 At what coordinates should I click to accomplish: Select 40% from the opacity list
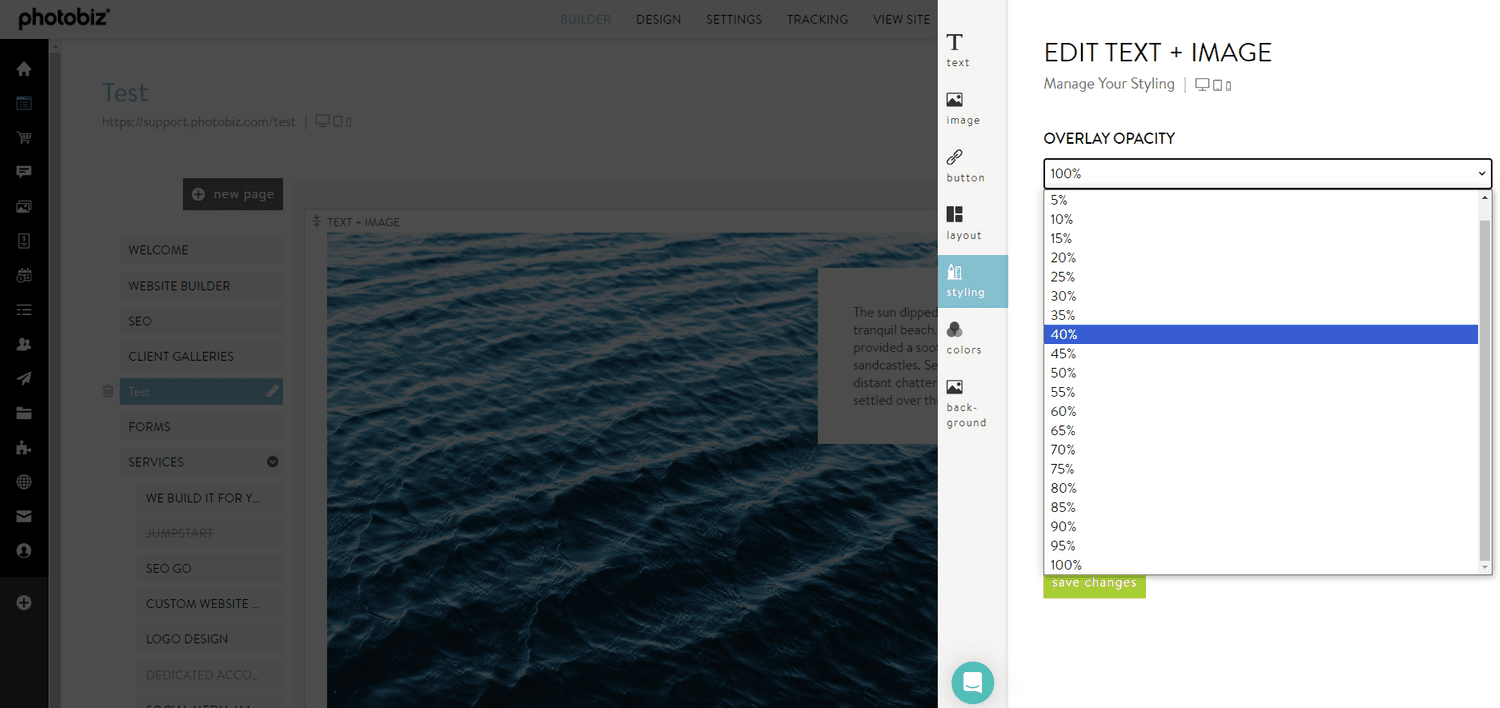tap(1260, 335)
